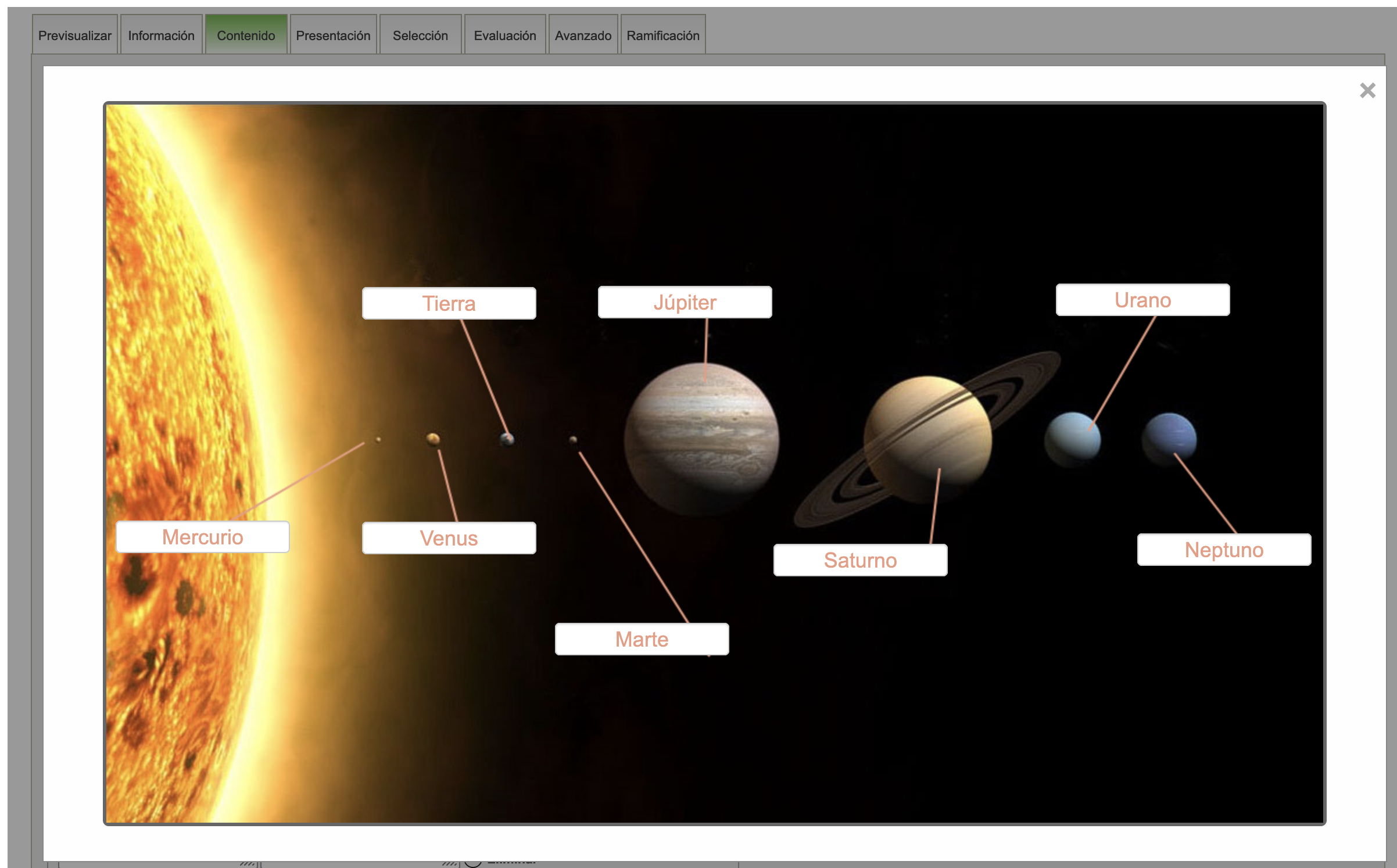Select the Venus label box
The height and width of the screenshot is (868, 1397).
(x=449, y=538)
